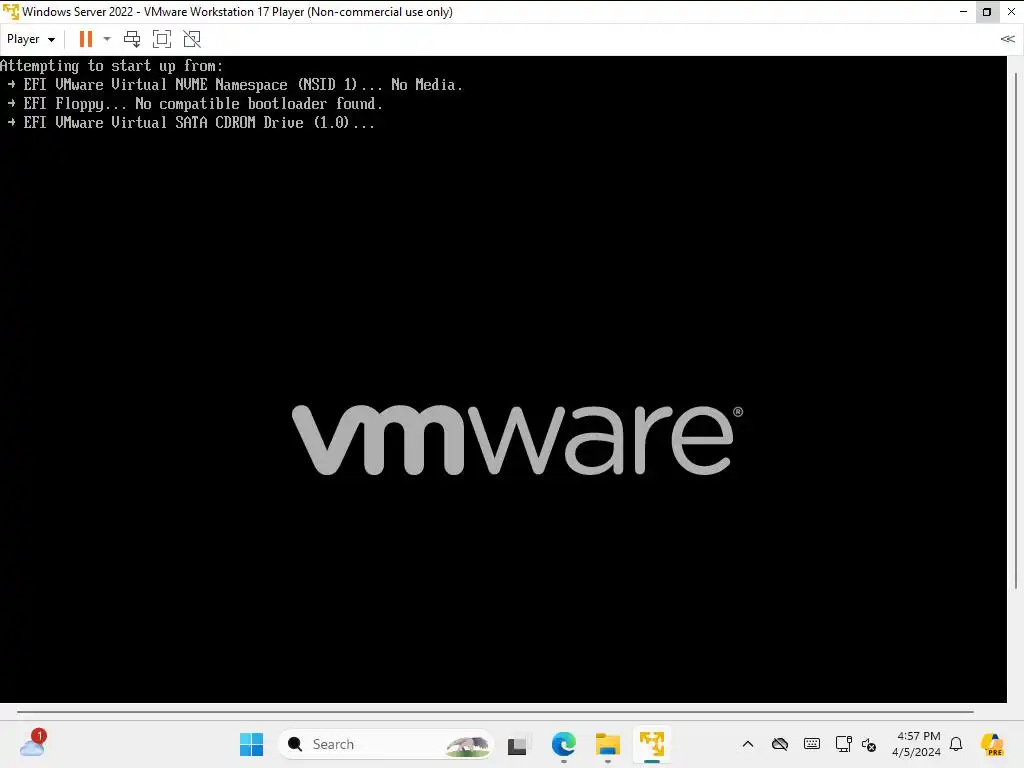Open the weather widget on taskbar

tap(33, 744)
